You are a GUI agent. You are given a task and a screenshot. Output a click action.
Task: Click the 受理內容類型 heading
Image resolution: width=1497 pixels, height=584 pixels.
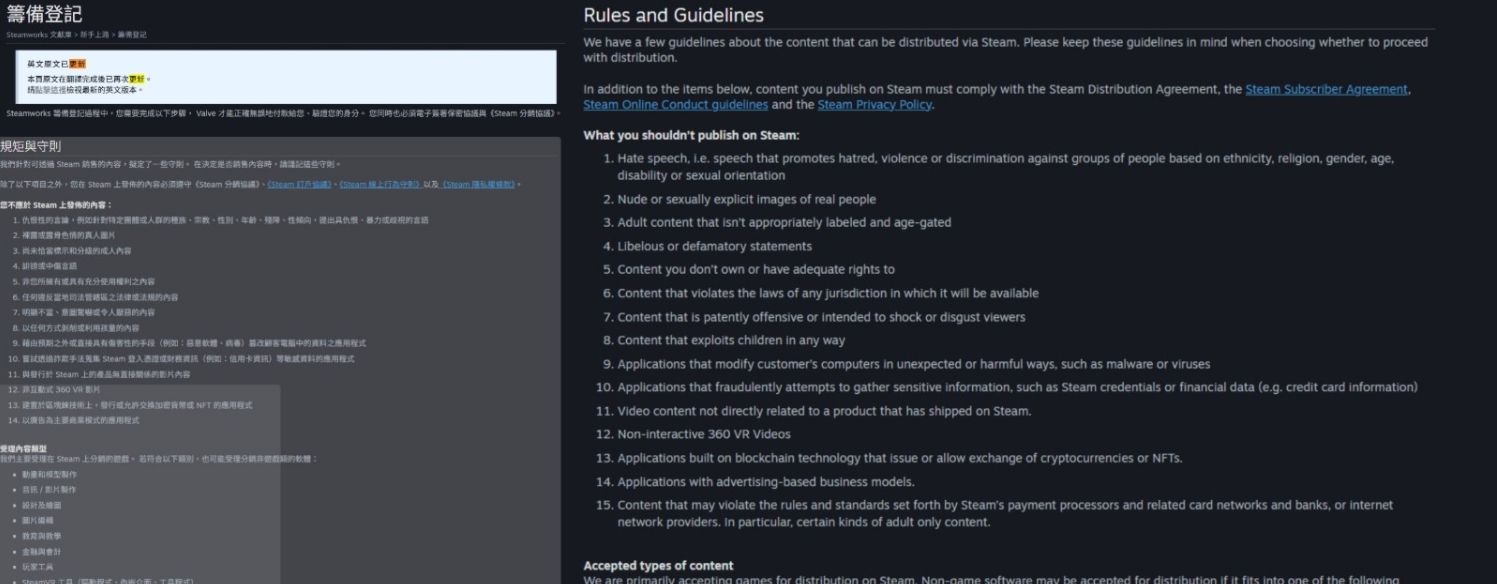[23, 449]
